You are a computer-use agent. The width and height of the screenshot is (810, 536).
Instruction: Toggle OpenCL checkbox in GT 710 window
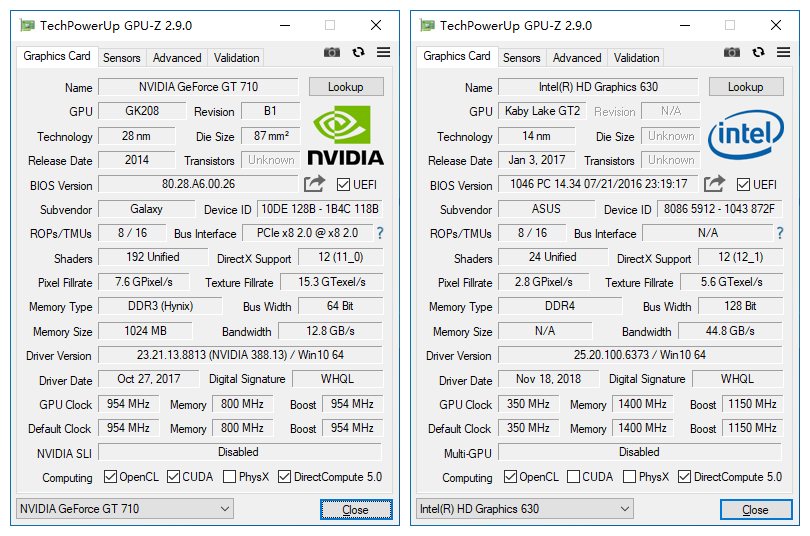110,476
